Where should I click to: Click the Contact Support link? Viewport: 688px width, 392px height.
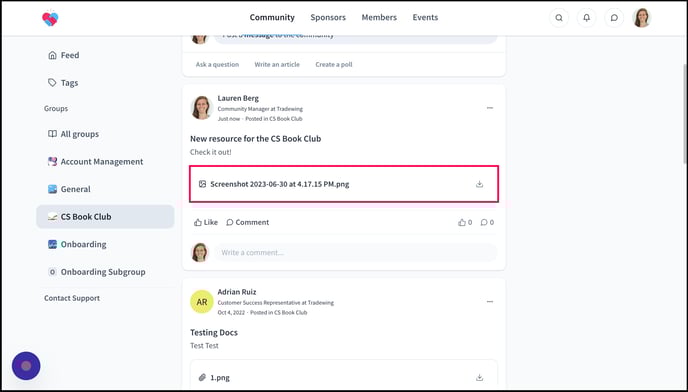(x=72, y=298)
